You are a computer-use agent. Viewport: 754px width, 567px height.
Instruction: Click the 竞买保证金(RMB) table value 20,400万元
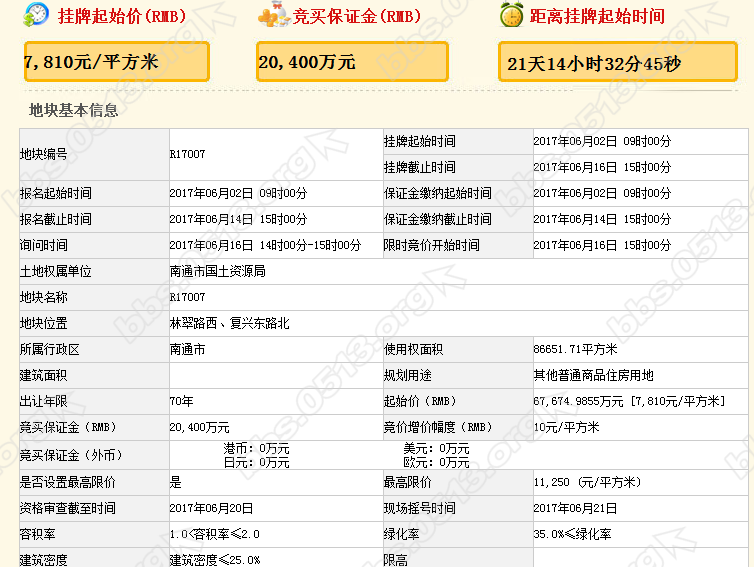point(200,427)
